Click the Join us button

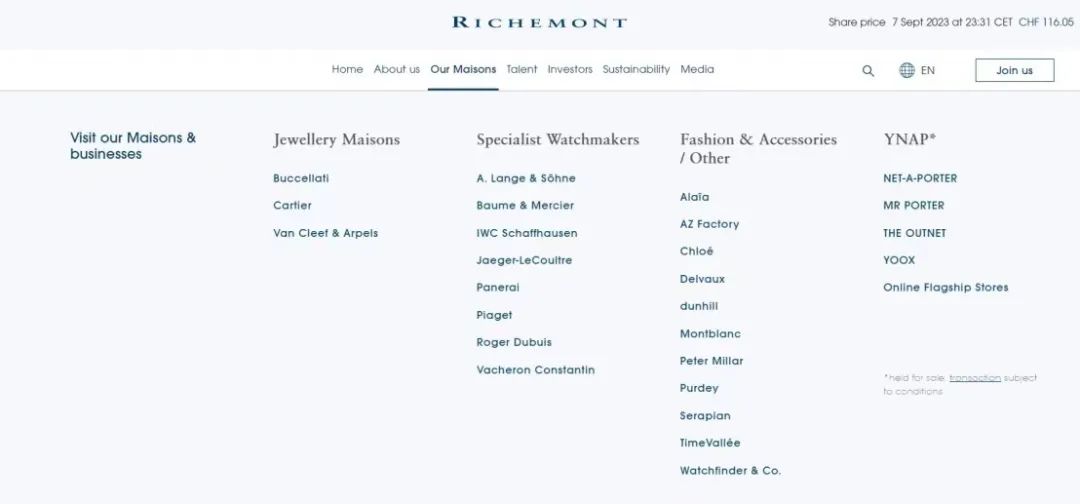click(1014, 70)
